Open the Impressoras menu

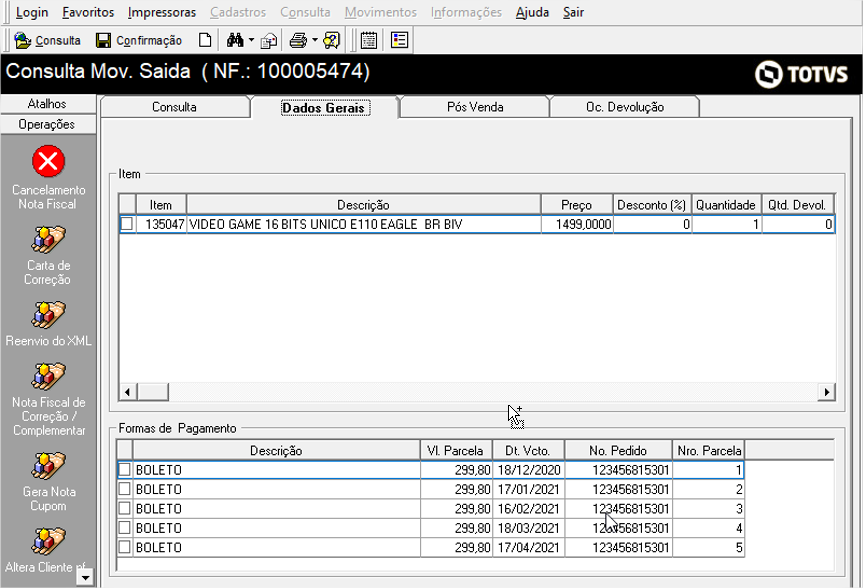point(162,12)
